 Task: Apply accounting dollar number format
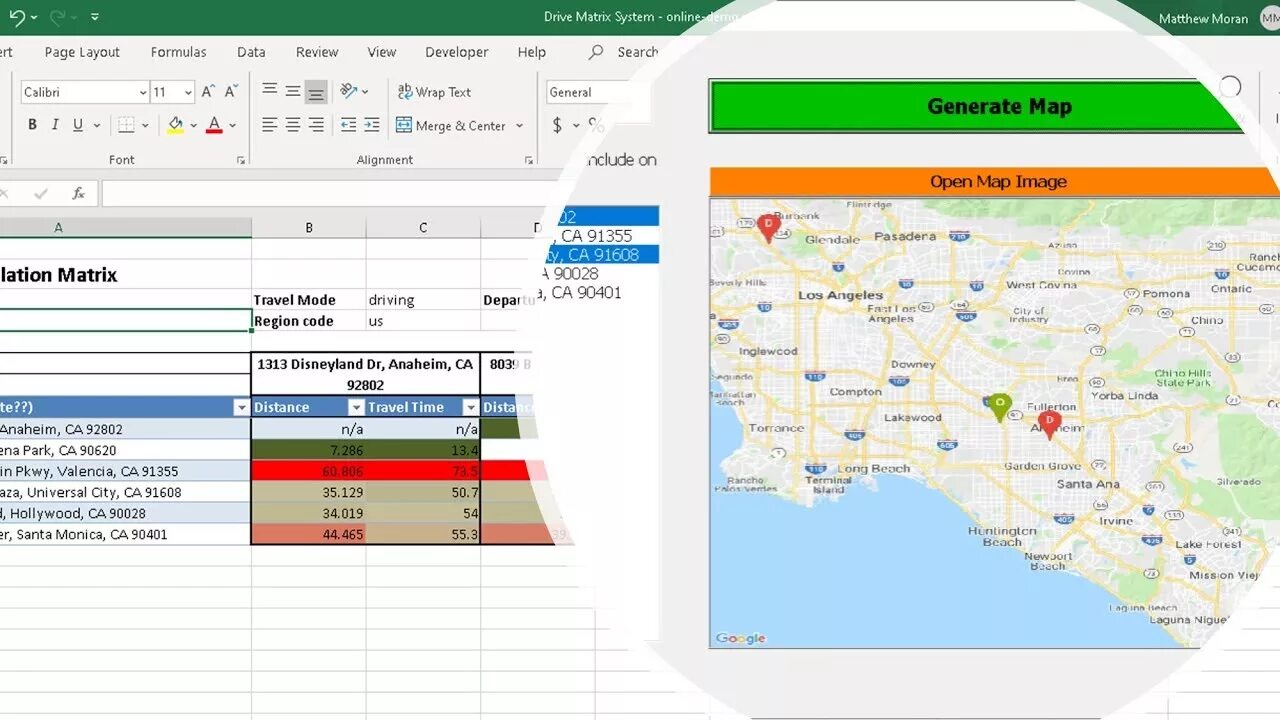click(x=557, y=126)
